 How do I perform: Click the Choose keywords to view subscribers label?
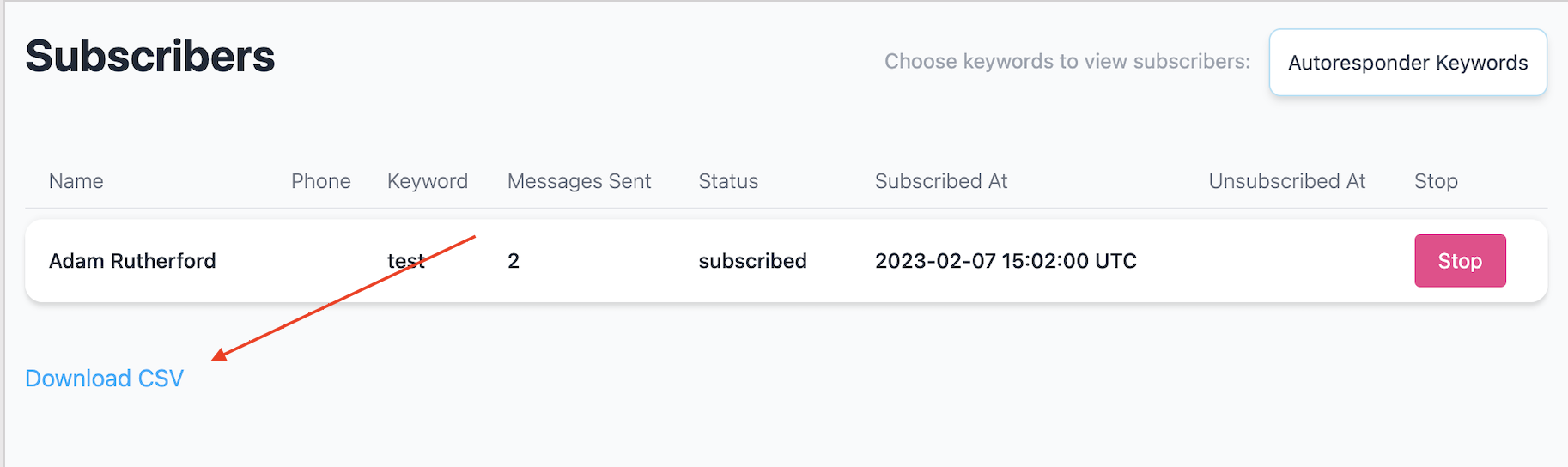pos(1067,62)
